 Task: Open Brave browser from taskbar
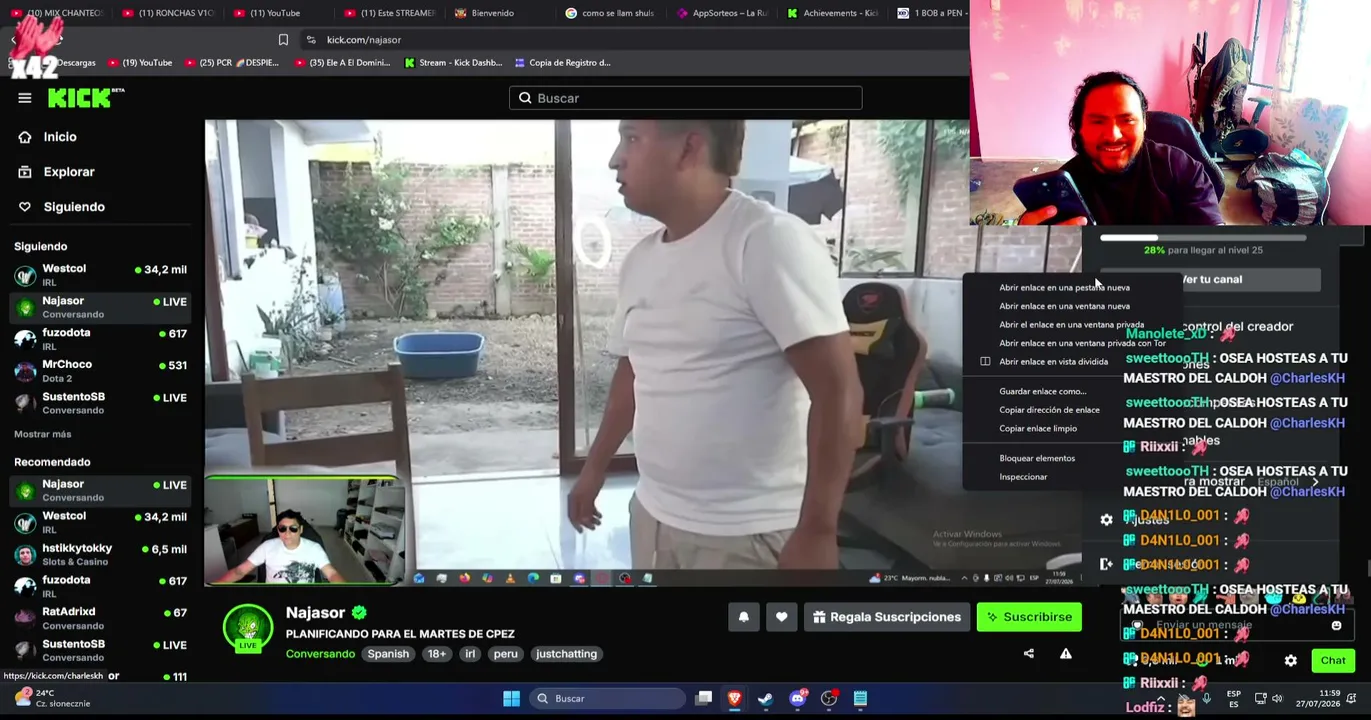click(734, 699)
